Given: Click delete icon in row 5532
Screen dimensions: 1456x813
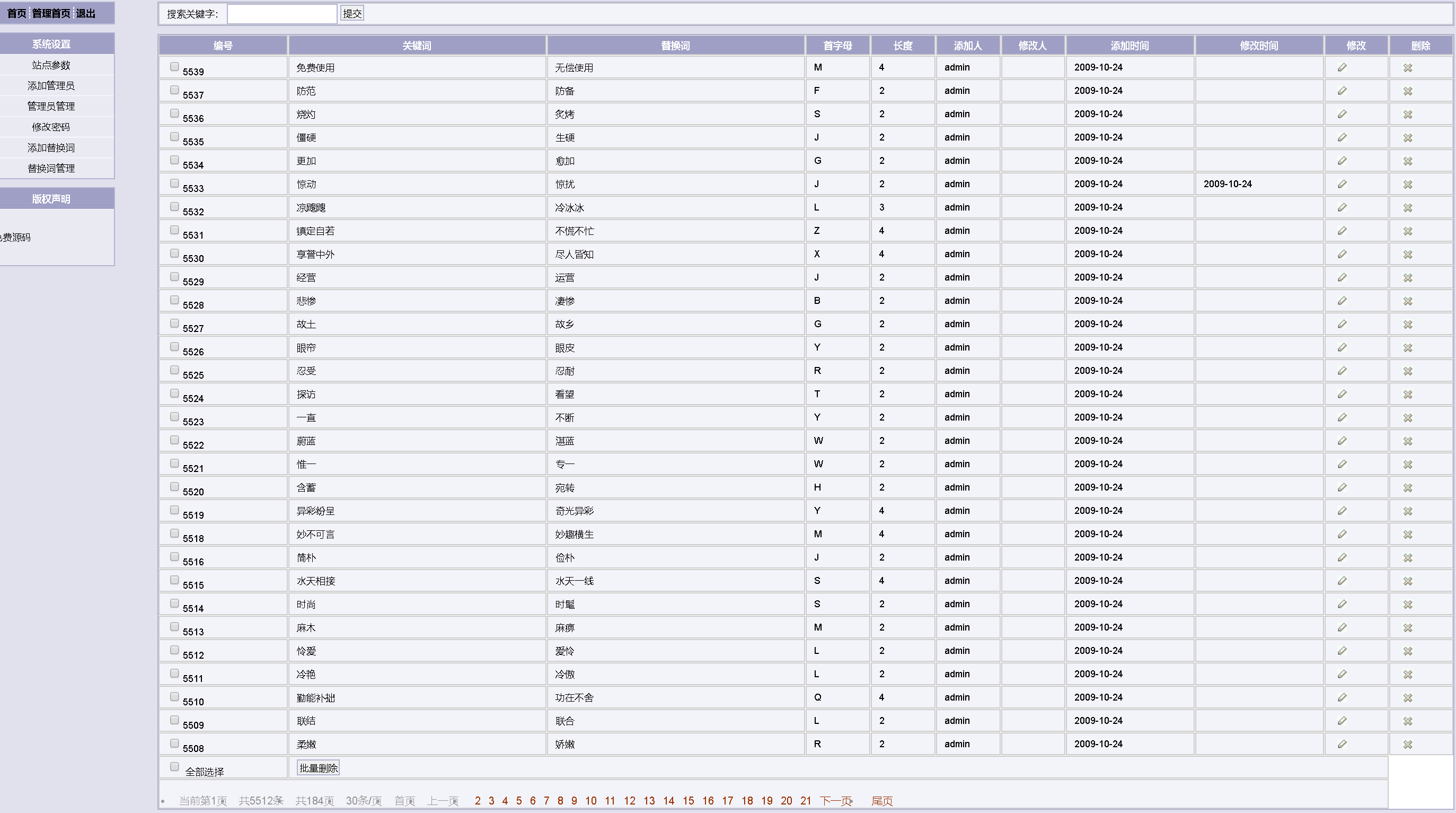Looking at the screenshot, I should tap(1407, 207).
